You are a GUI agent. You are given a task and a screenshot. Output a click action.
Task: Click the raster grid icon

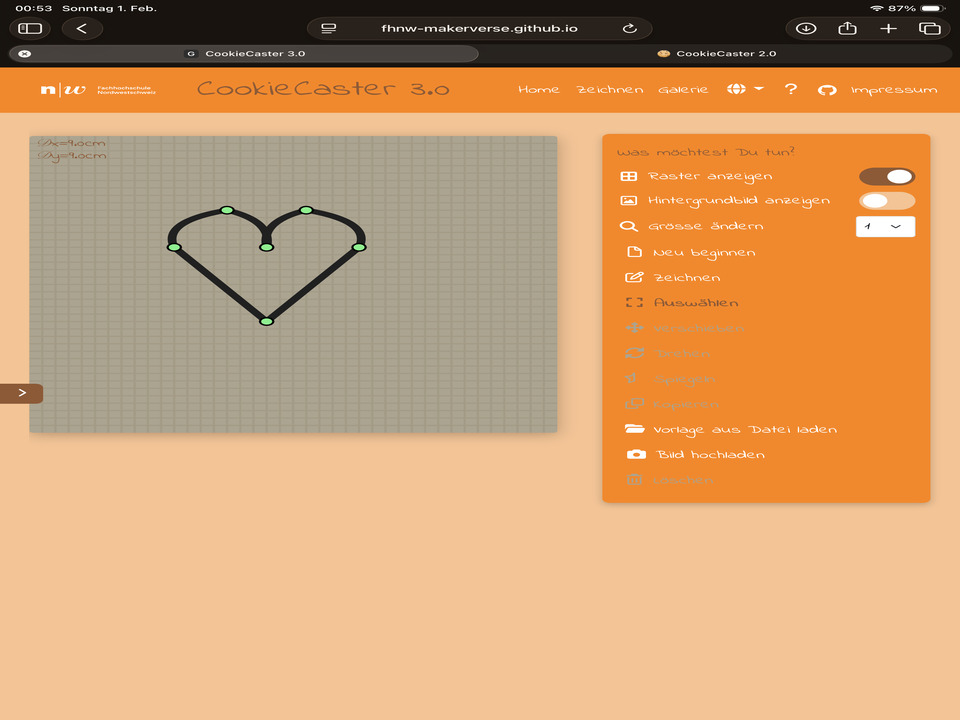629,176
